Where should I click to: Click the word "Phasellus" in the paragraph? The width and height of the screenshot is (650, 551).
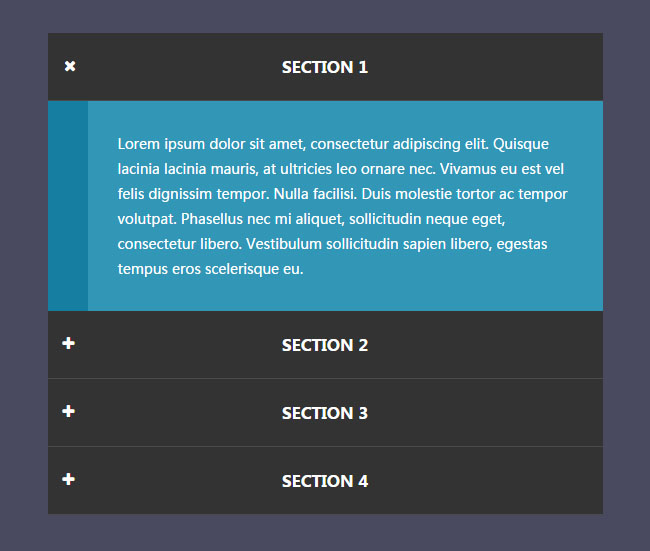215,219
